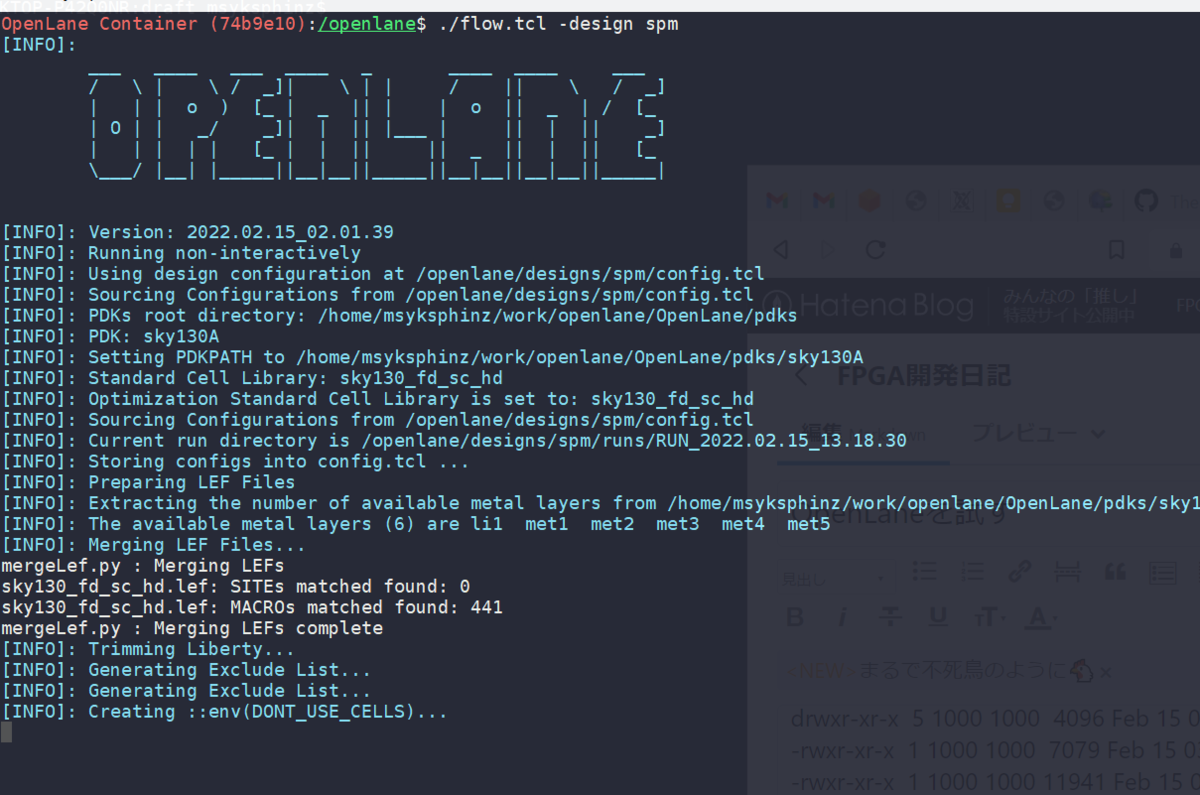The width and height of the screenshot is (1200, 795).
Task: Click 'mergeLef.py : Merging LEFs complete' line
Action: [x=192, y=628]
